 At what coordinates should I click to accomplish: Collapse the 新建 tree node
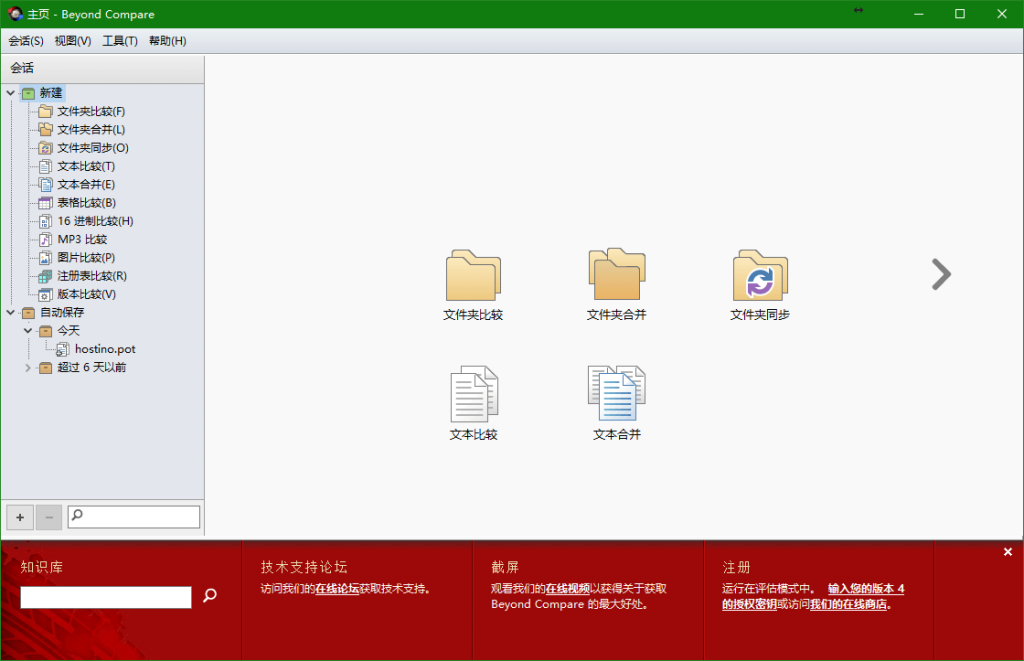click(x=11, y=93)
